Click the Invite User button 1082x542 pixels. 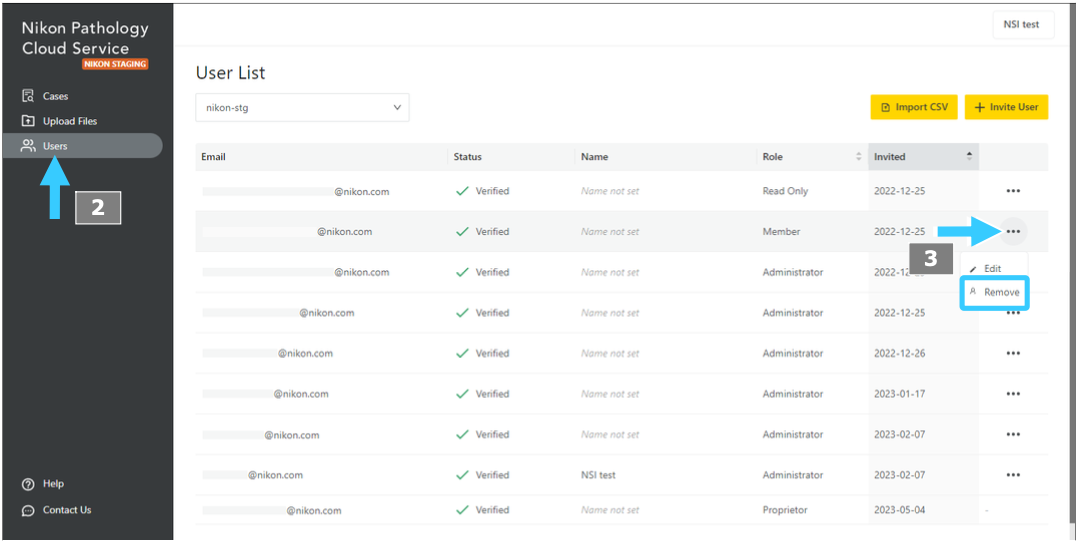pyautogui.click(x=1006, y=107)
